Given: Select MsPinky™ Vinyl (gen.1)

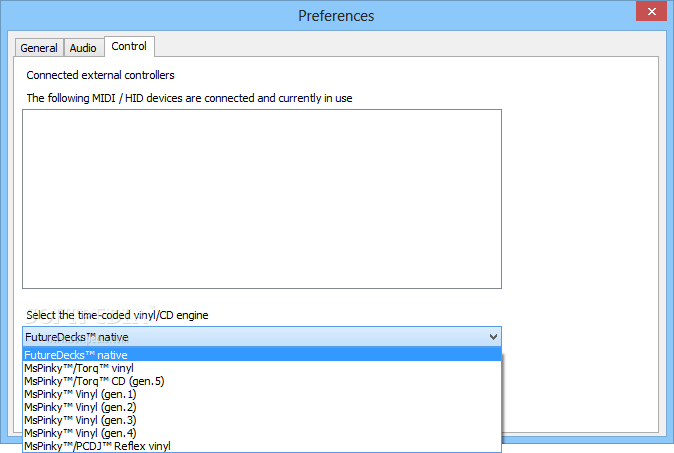Looking at the screenshot, I should 262,394.
